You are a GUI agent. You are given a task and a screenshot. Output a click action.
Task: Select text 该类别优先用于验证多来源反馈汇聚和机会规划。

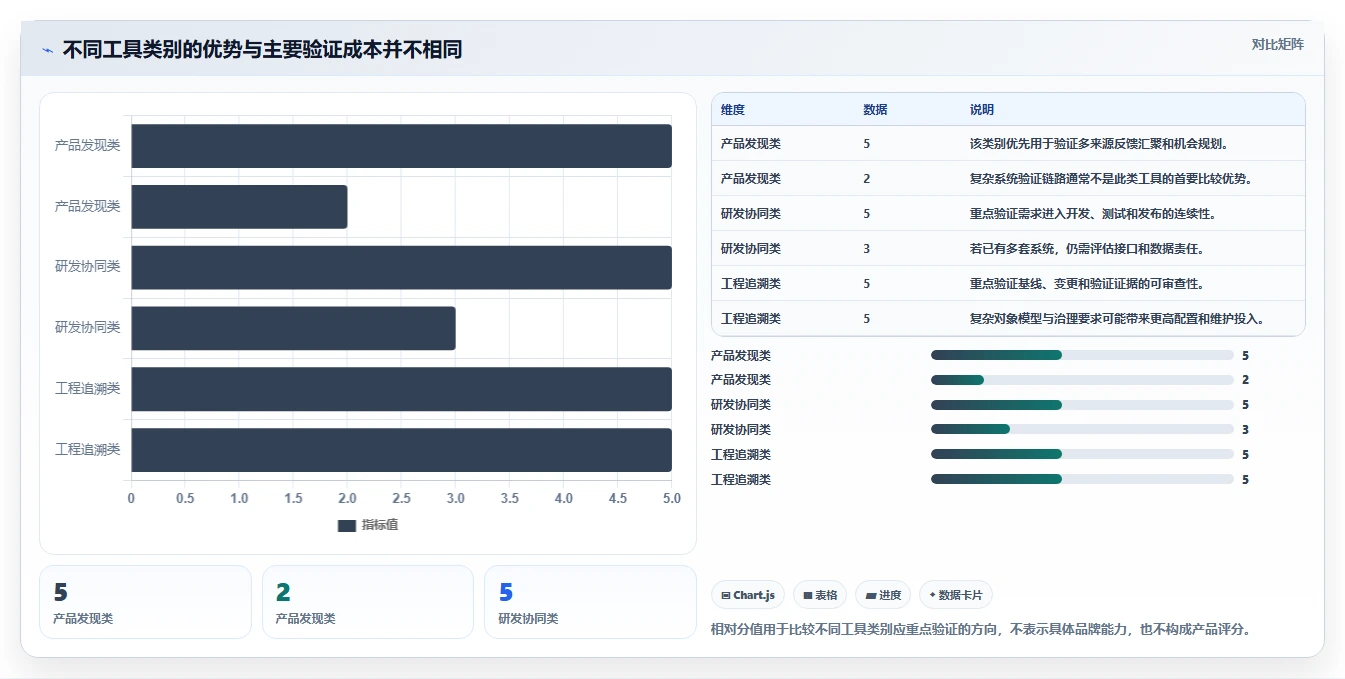[x=1099, y=144]
